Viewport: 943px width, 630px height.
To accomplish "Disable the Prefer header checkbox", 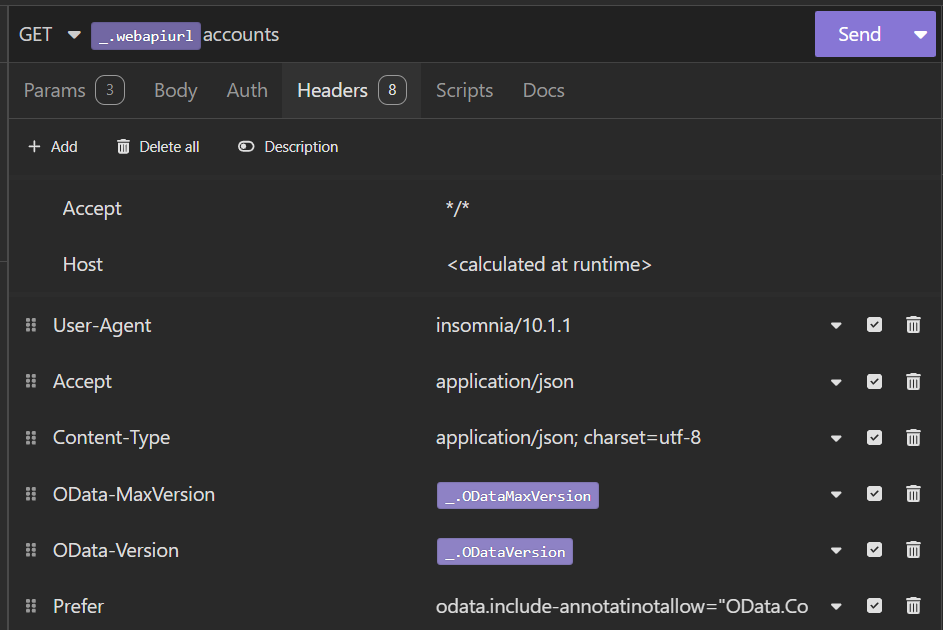I will coord(874,605).
